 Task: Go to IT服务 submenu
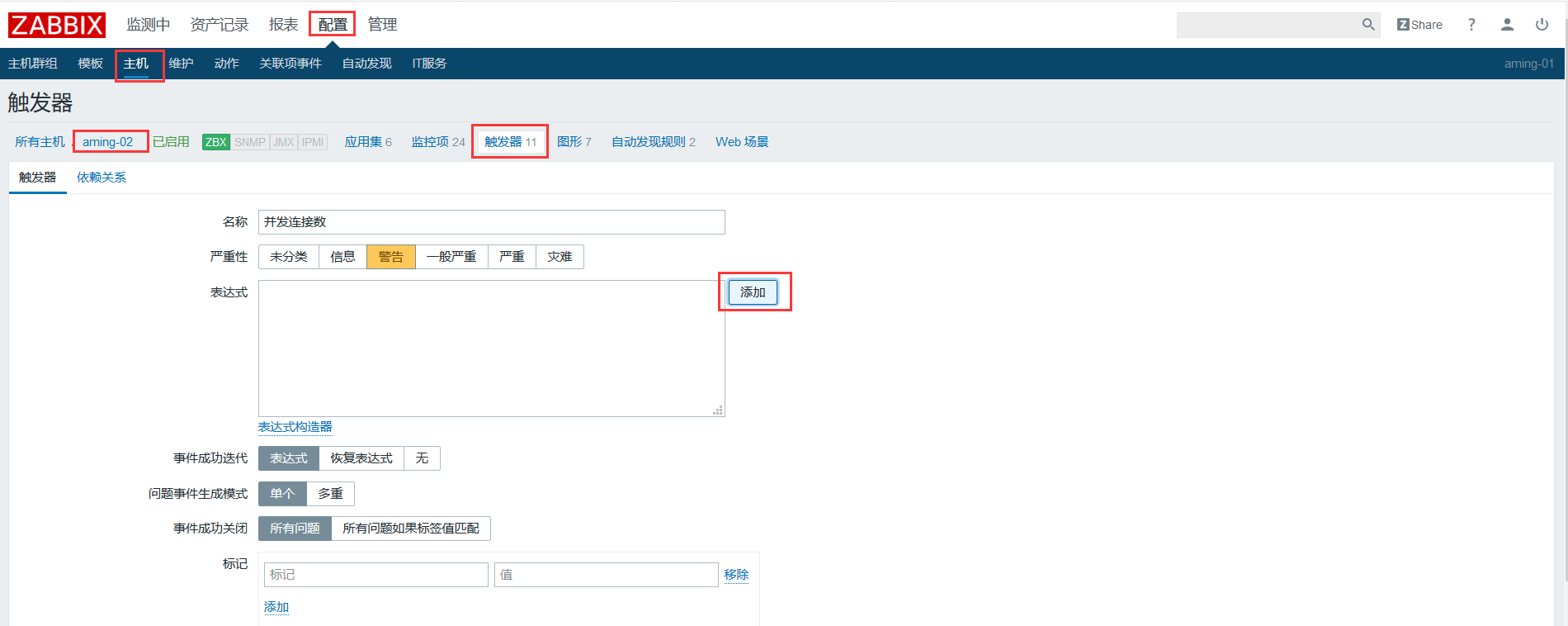tap(429, 64)
